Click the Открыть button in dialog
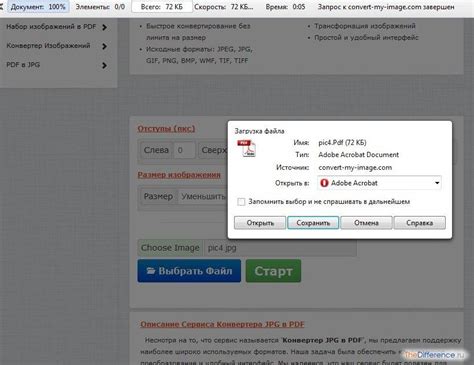Image resolution: width=474 pixels, height=365 pixels. 260,223
